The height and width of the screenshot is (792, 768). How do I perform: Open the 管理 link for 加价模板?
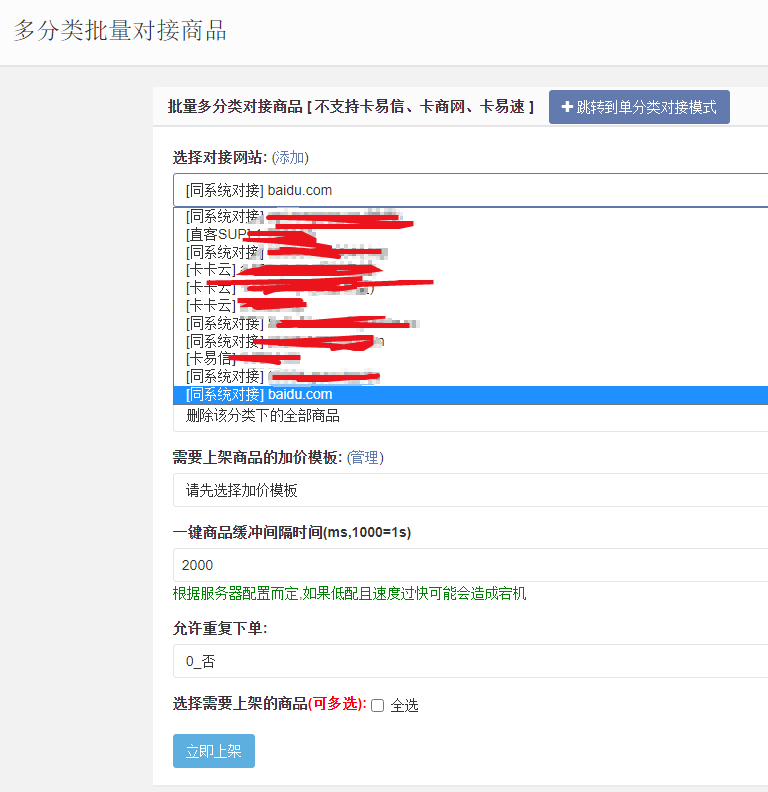(x=365, y=457)
